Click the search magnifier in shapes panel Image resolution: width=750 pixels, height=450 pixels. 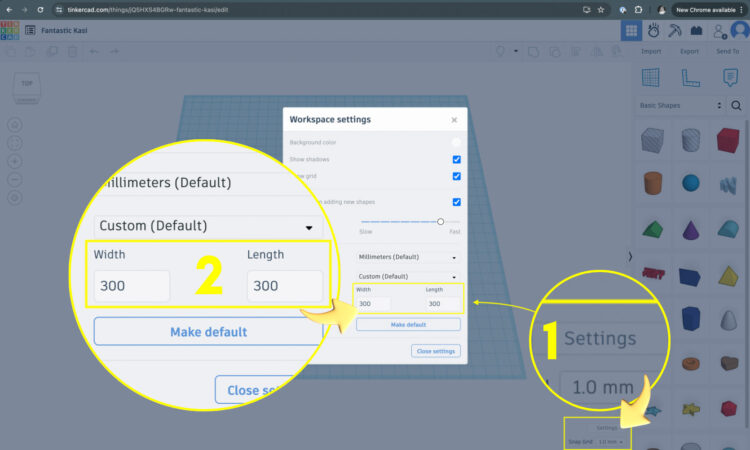pyautogui.click(x=737, y=105)
